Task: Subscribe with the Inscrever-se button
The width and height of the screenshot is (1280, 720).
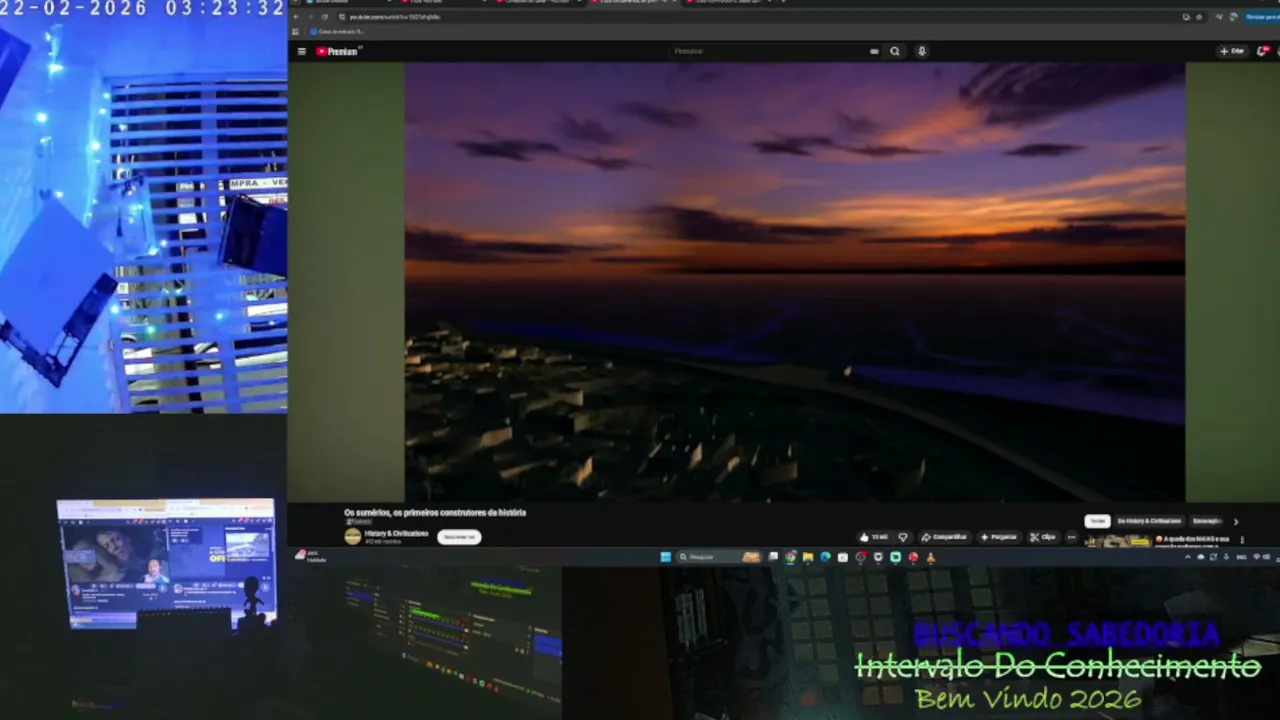Action: coord(459,537)
